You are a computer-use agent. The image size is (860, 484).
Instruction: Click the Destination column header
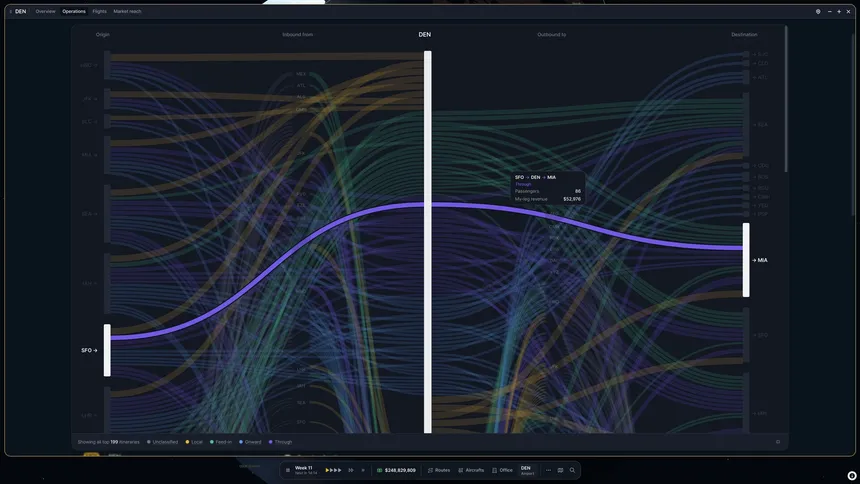[x=744, y=35]
